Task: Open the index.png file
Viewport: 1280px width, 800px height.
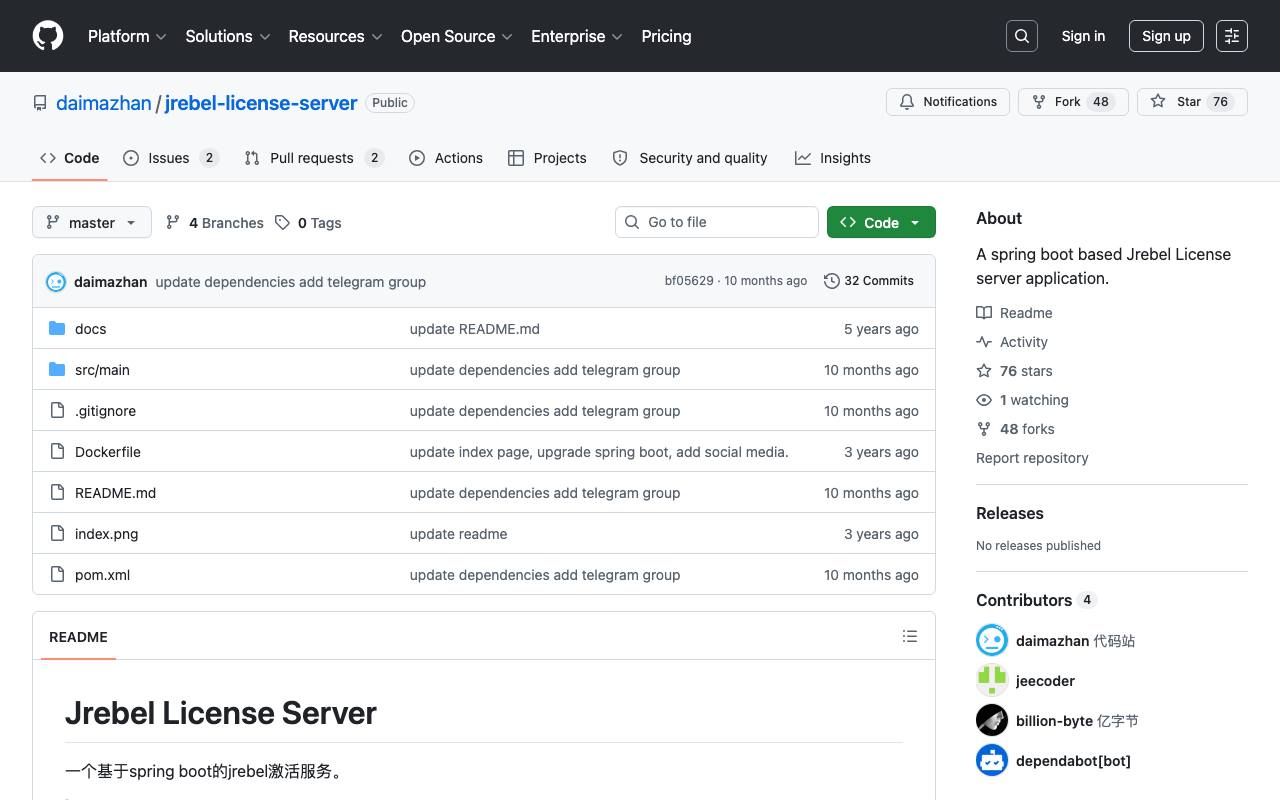Action: tap(106, 534)
